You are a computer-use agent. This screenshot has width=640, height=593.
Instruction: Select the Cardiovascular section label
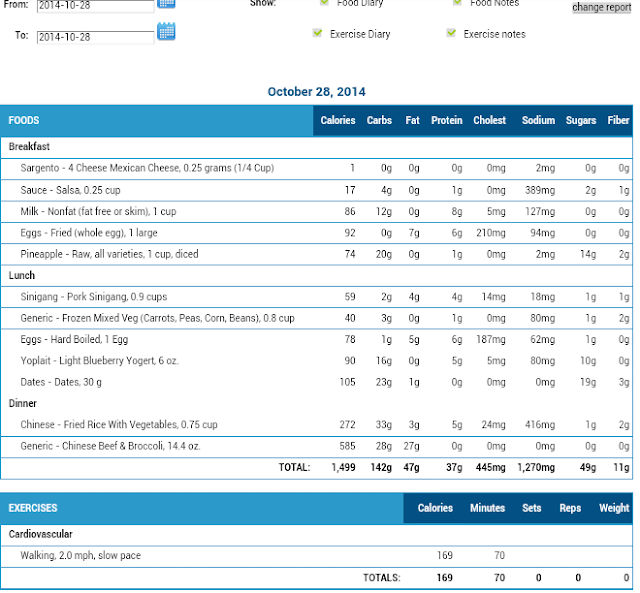(41, 534)
